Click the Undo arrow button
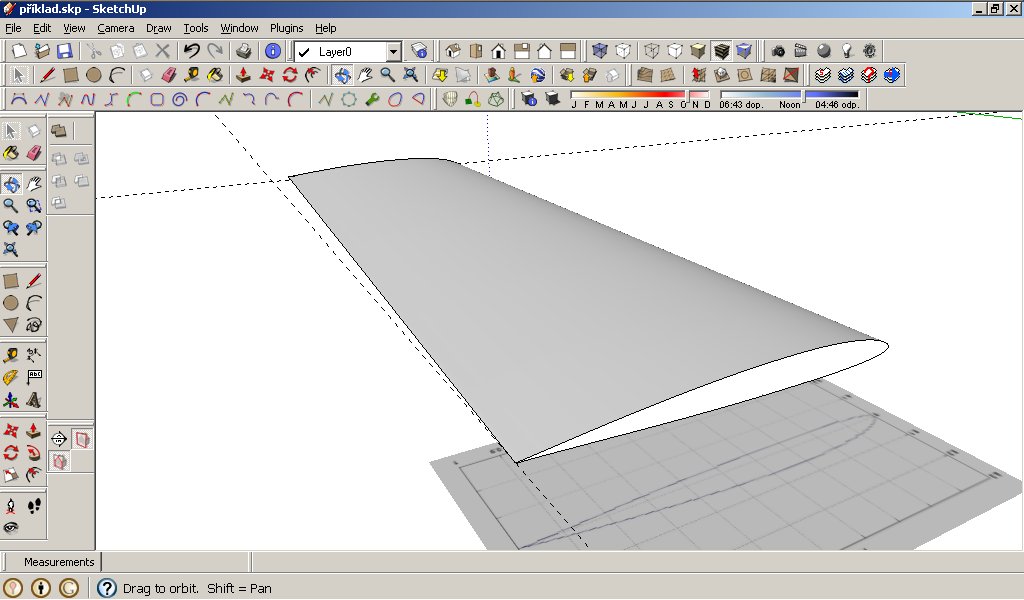Viewport: 1024px width, 600px height. pos(191,51)
